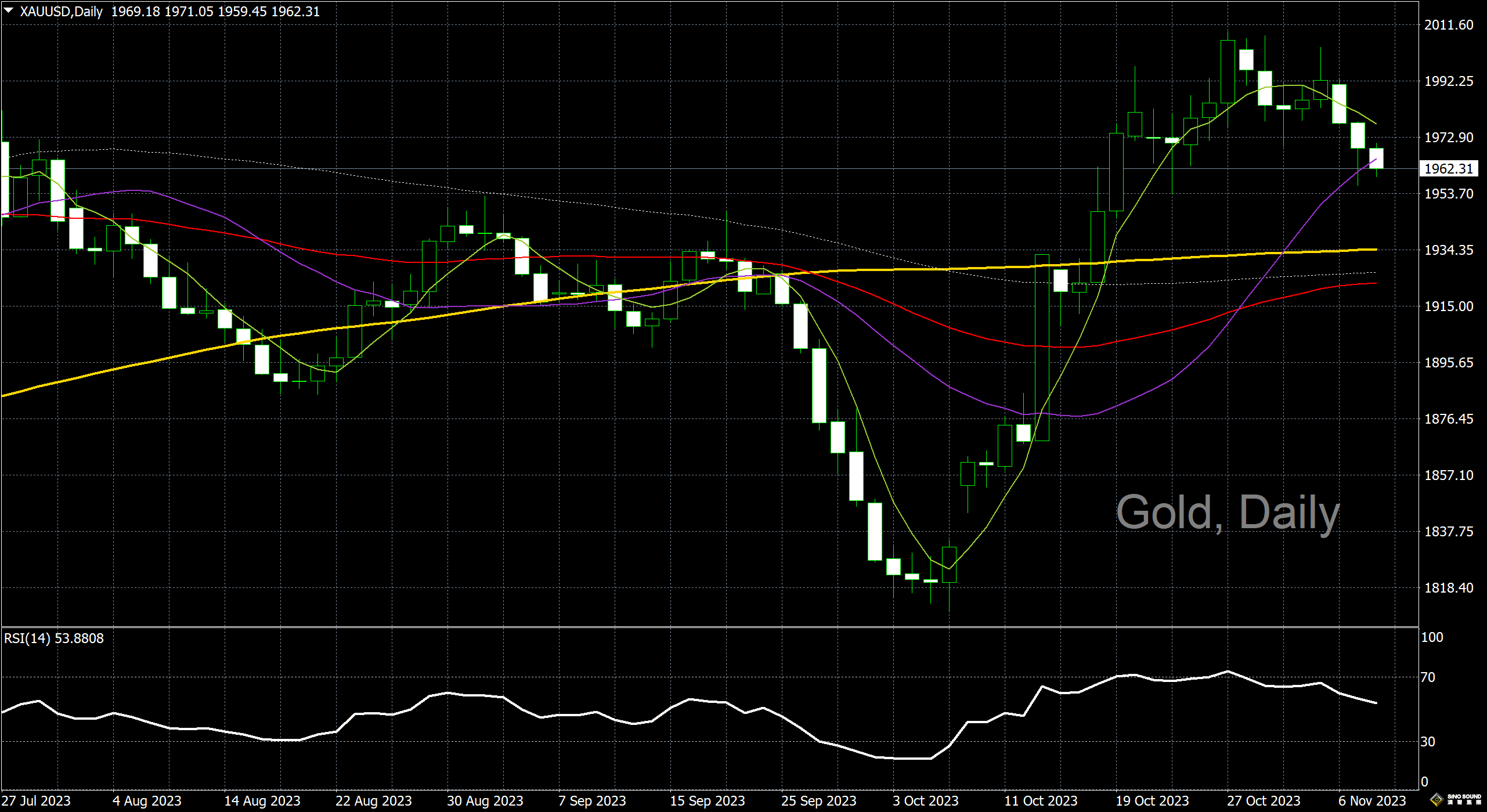Click the OHLC values in chart header
This screenshot has height=812, width=1487.
pyautogui.click(x=215, y=12)
